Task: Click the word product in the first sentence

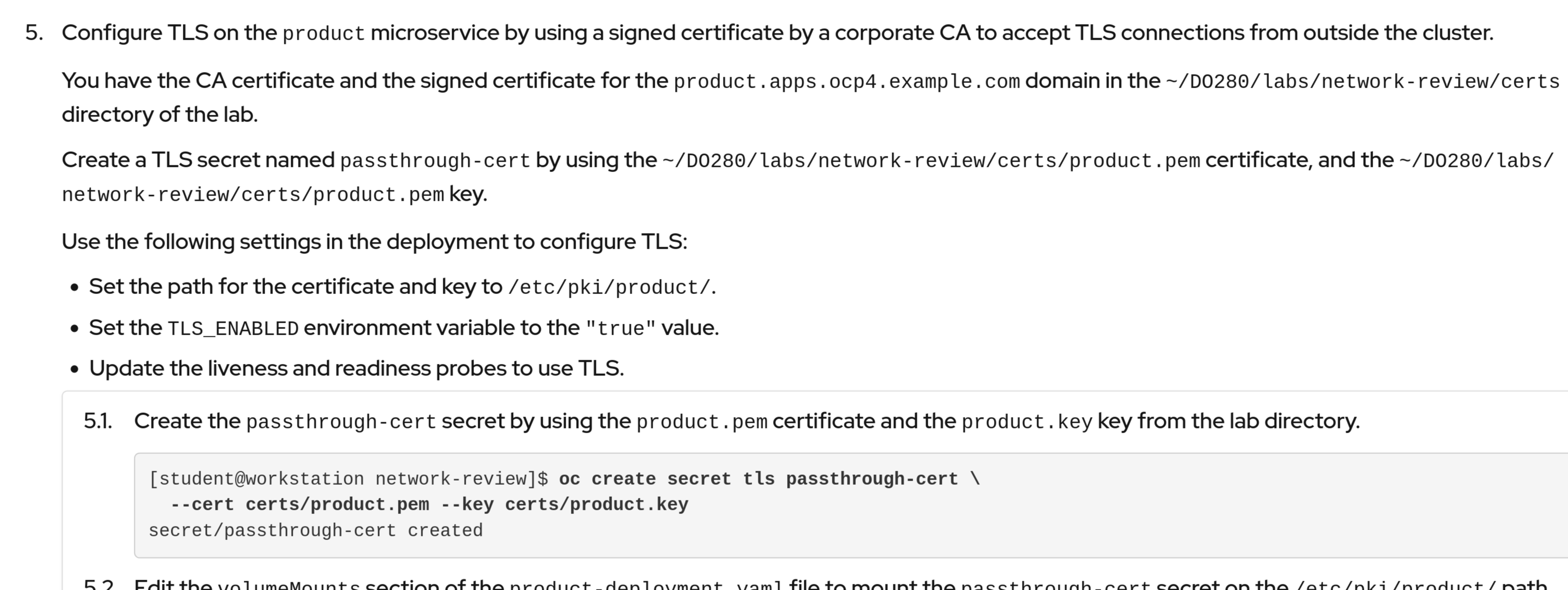Action: tap(323, 33)
